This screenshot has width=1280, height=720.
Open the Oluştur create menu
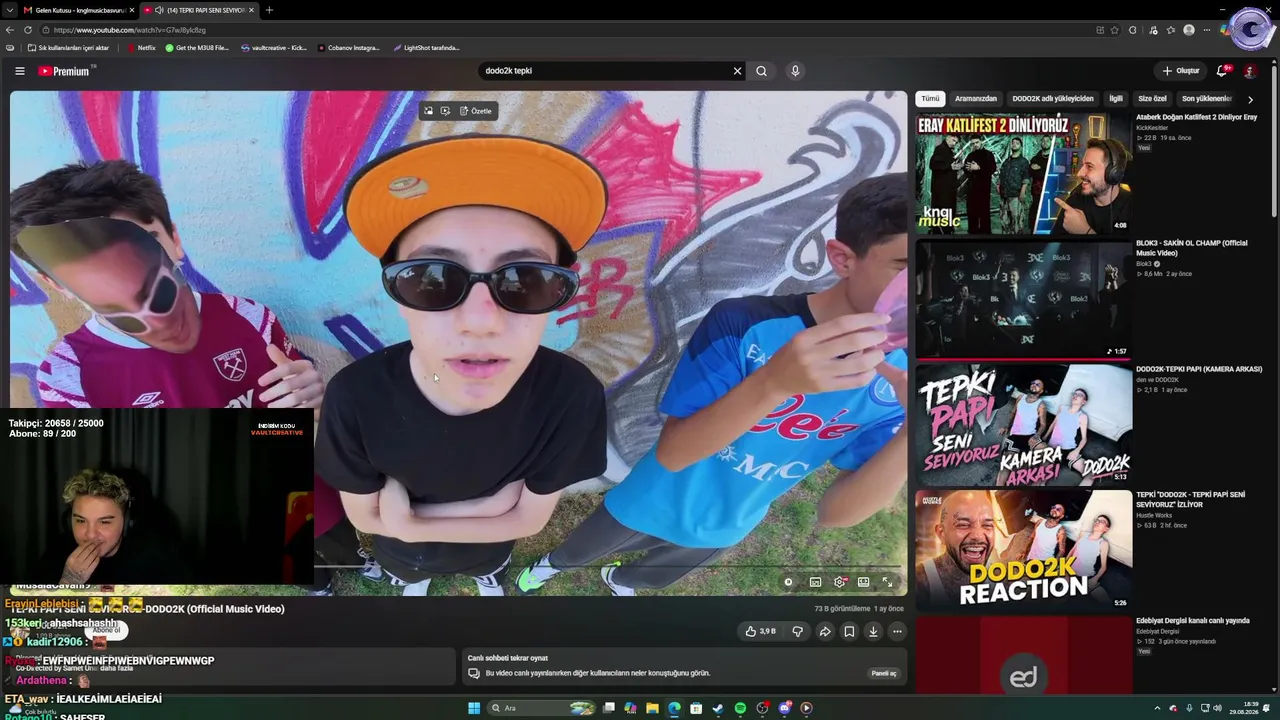[x=1181, y=71]
